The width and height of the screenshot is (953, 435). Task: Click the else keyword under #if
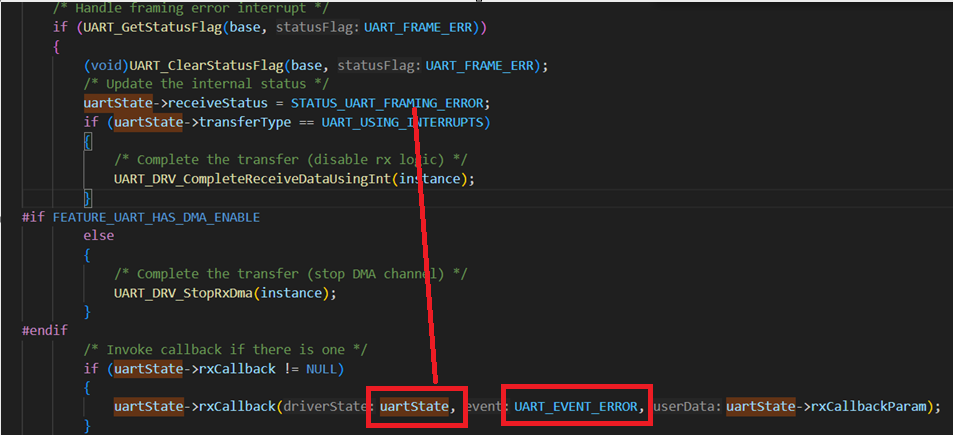[x=98, y=236]
